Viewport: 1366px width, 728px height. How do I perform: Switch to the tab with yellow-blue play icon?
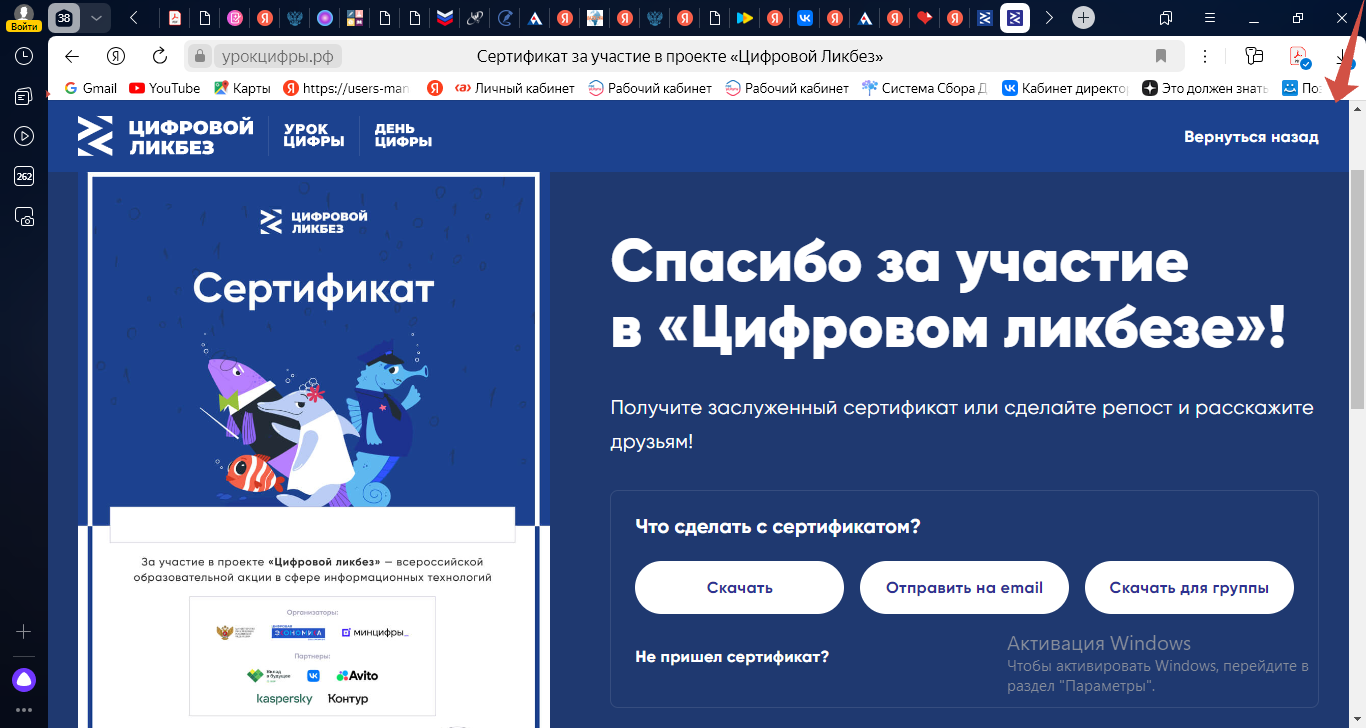pos(744,17)
